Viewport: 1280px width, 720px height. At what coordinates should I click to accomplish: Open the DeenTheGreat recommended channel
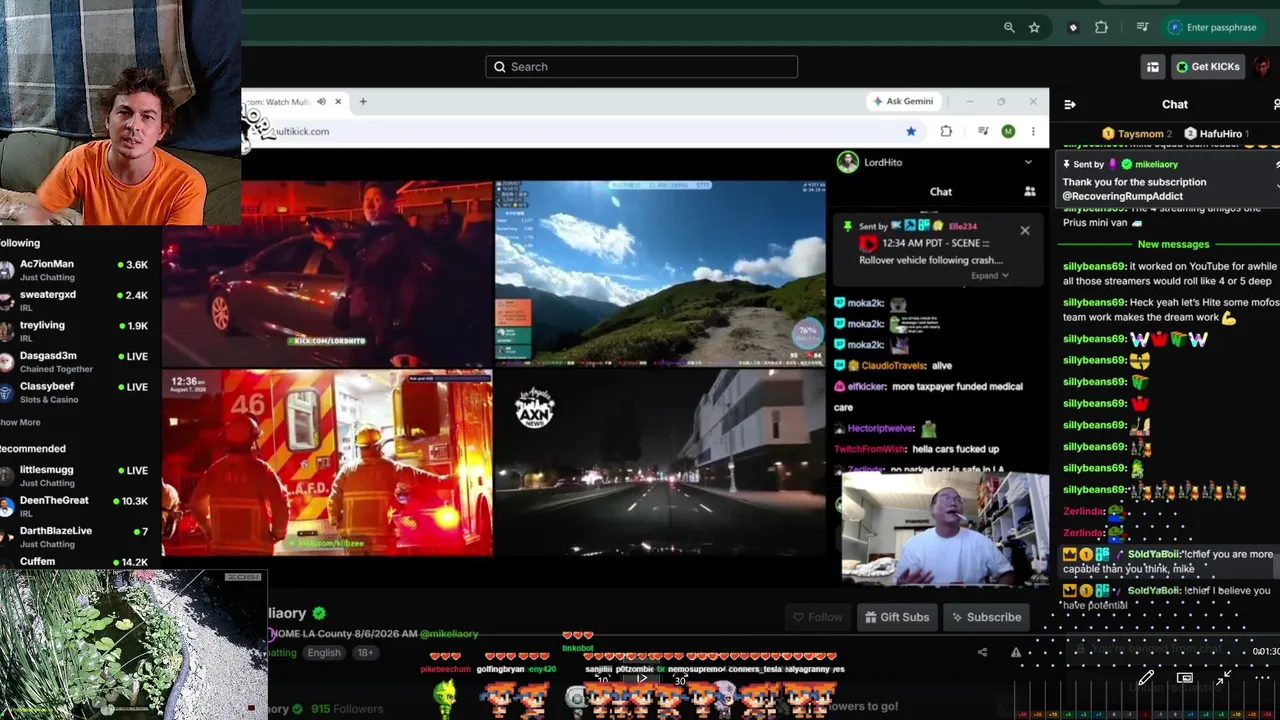pyautogui.click(x=75, y=507)
